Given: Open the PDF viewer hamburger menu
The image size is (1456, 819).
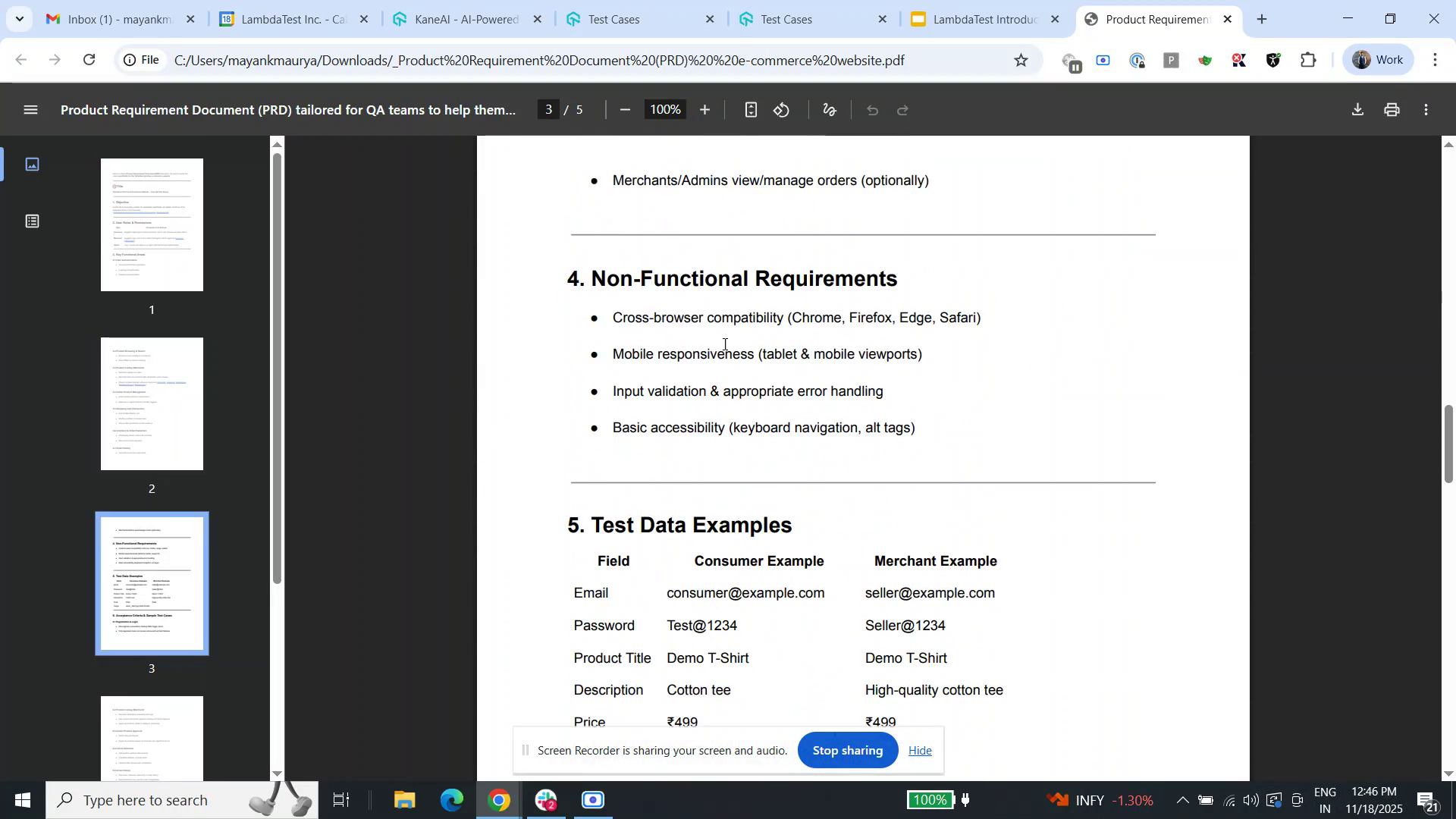Looking at the screenshot, I should [x=30, y=109].
